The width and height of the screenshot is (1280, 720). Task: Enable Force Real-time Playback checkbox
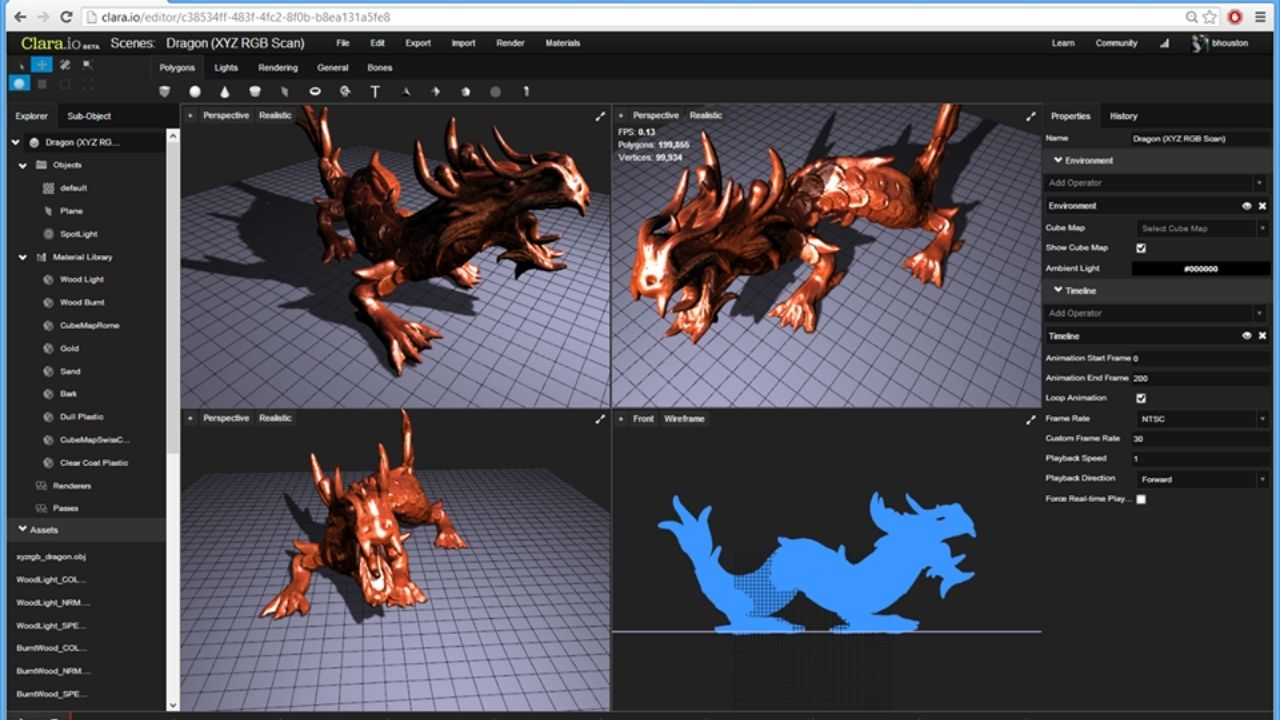1141,499
